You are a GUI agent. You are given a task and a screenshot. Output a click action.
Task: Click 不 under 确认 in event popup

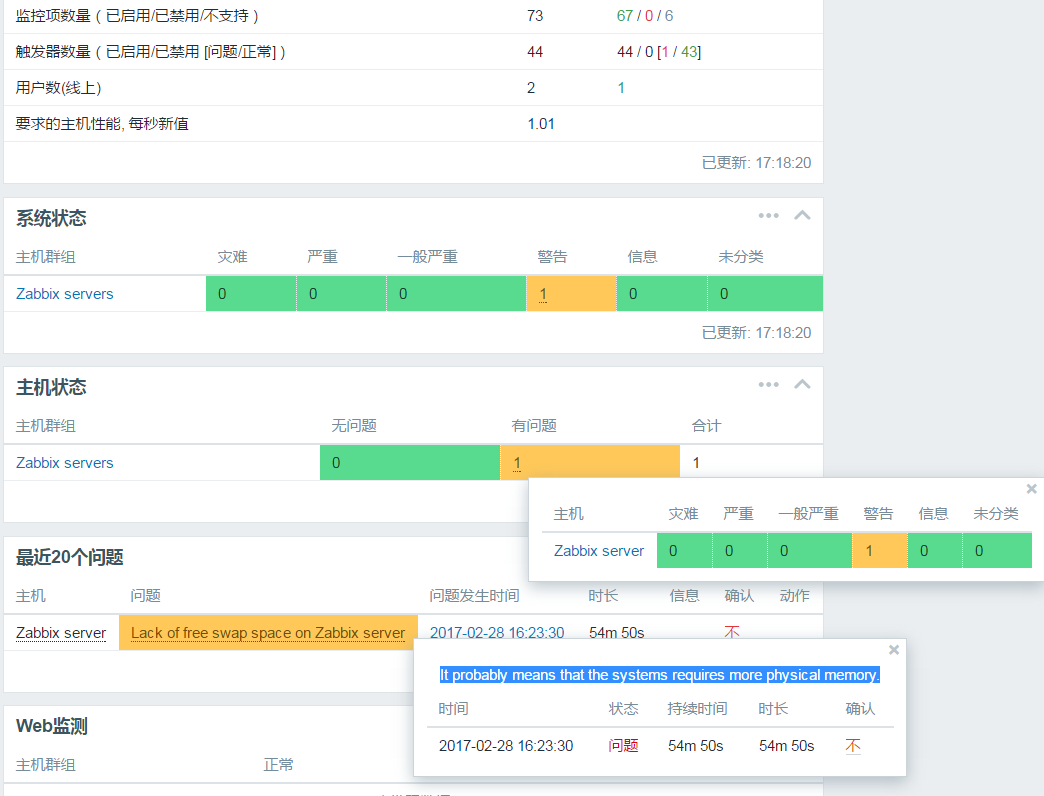tap(853, 746)
